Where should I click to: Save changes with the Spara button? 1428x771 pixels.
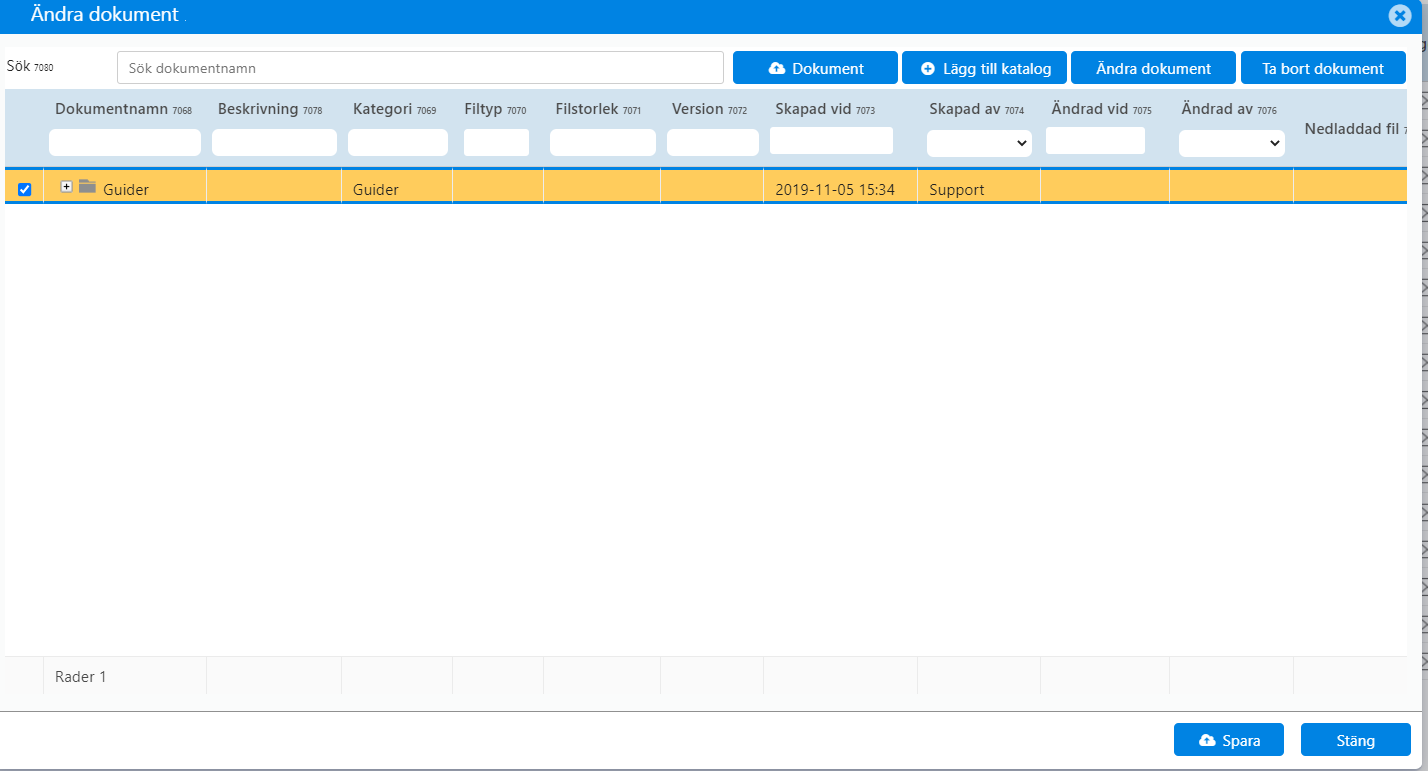(1230, 740)
